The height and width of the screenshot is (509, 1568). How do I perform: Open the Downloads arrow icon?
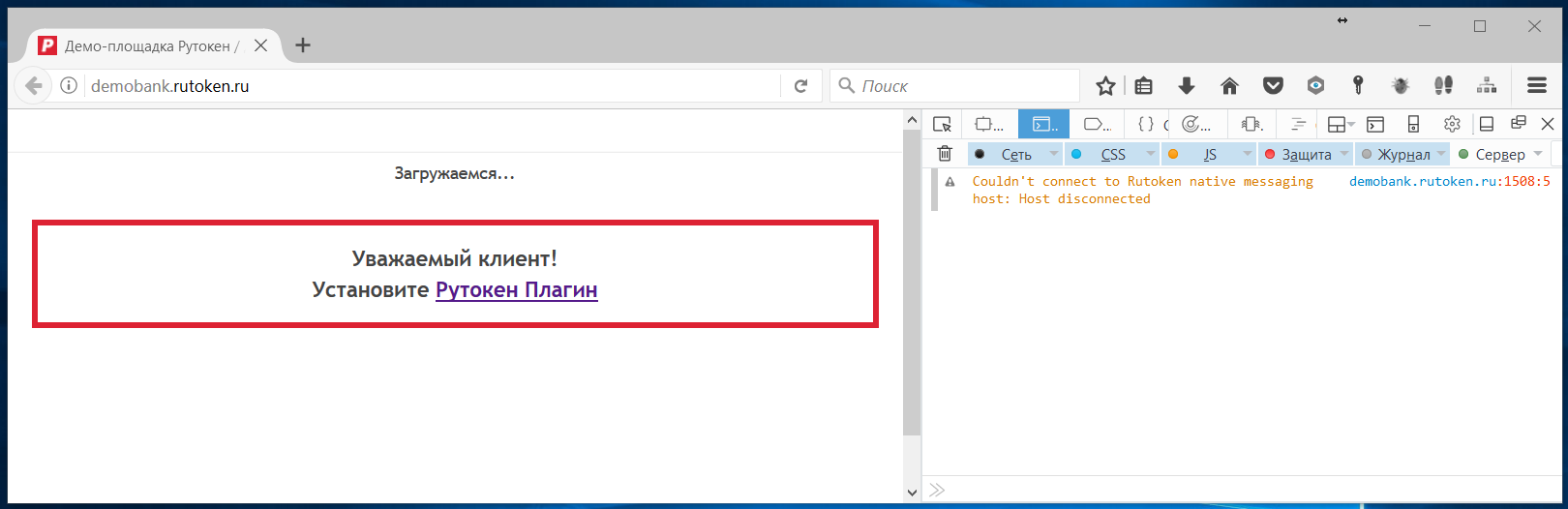pyautogui.click(x=1187, y=86)
